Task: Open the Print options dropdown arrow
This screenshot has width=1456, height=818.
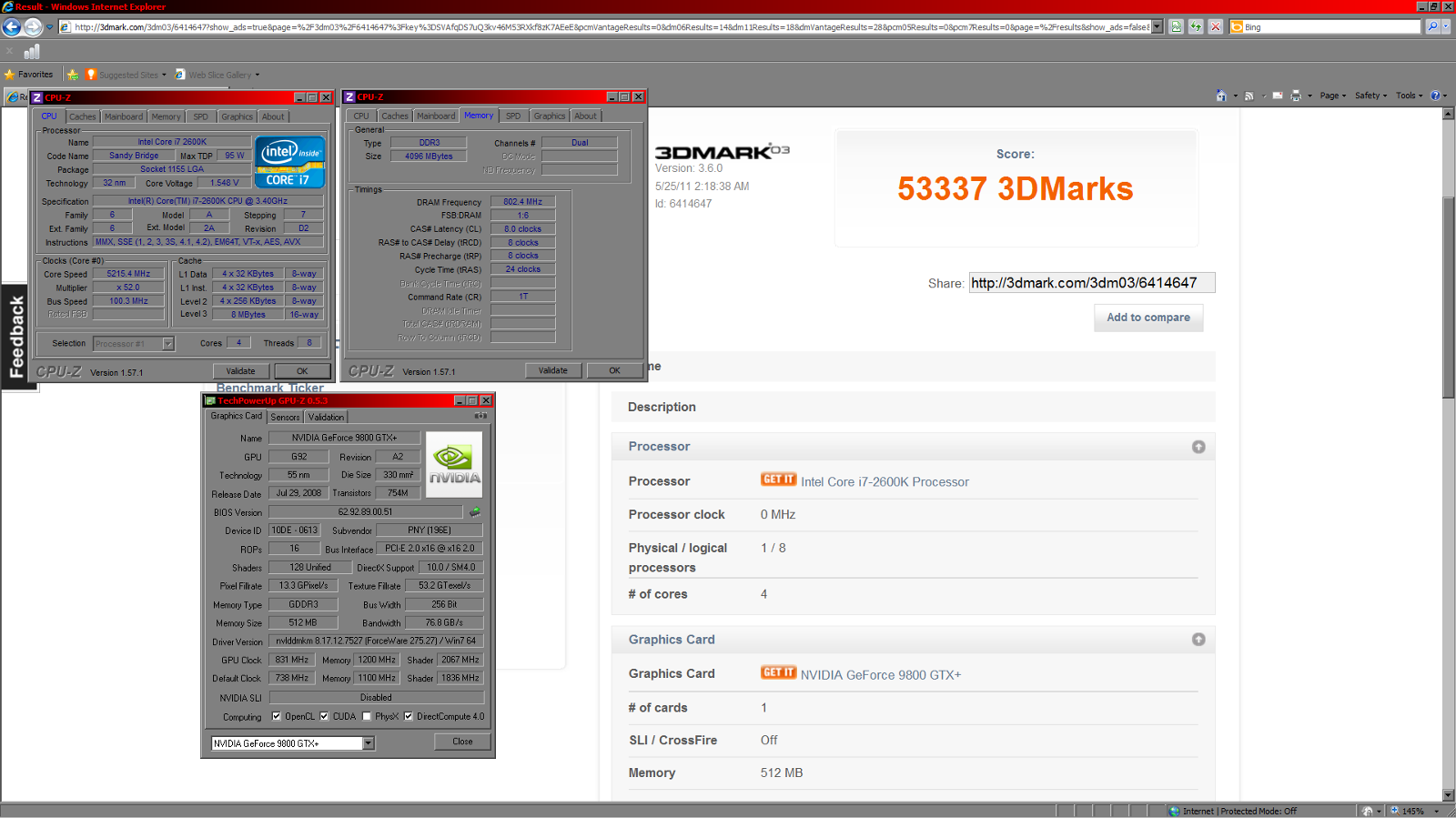Action: (x=1309, y=96)
